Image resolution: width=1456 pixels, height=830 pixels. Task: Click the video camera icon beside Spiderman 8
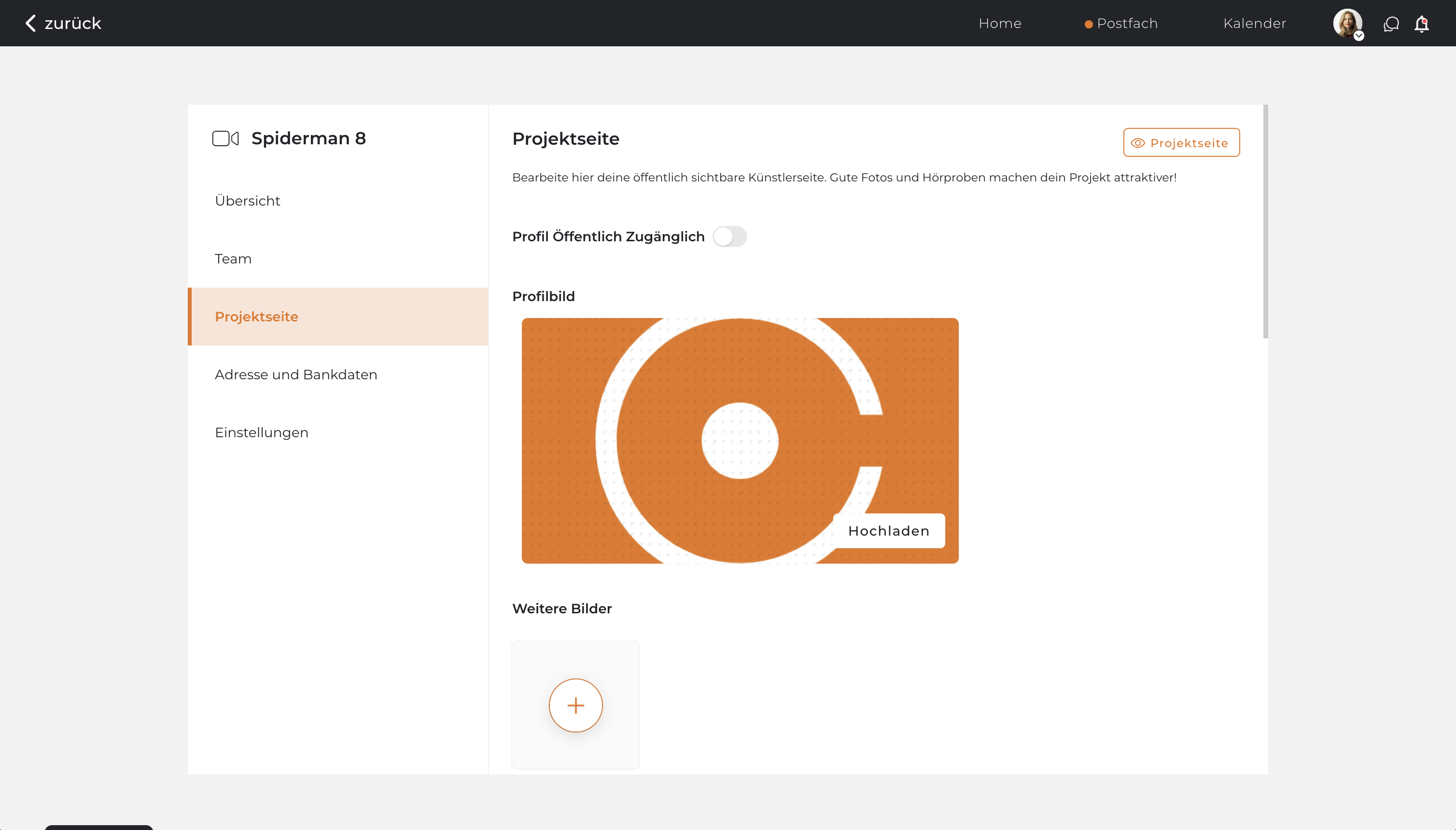(225, 138)
